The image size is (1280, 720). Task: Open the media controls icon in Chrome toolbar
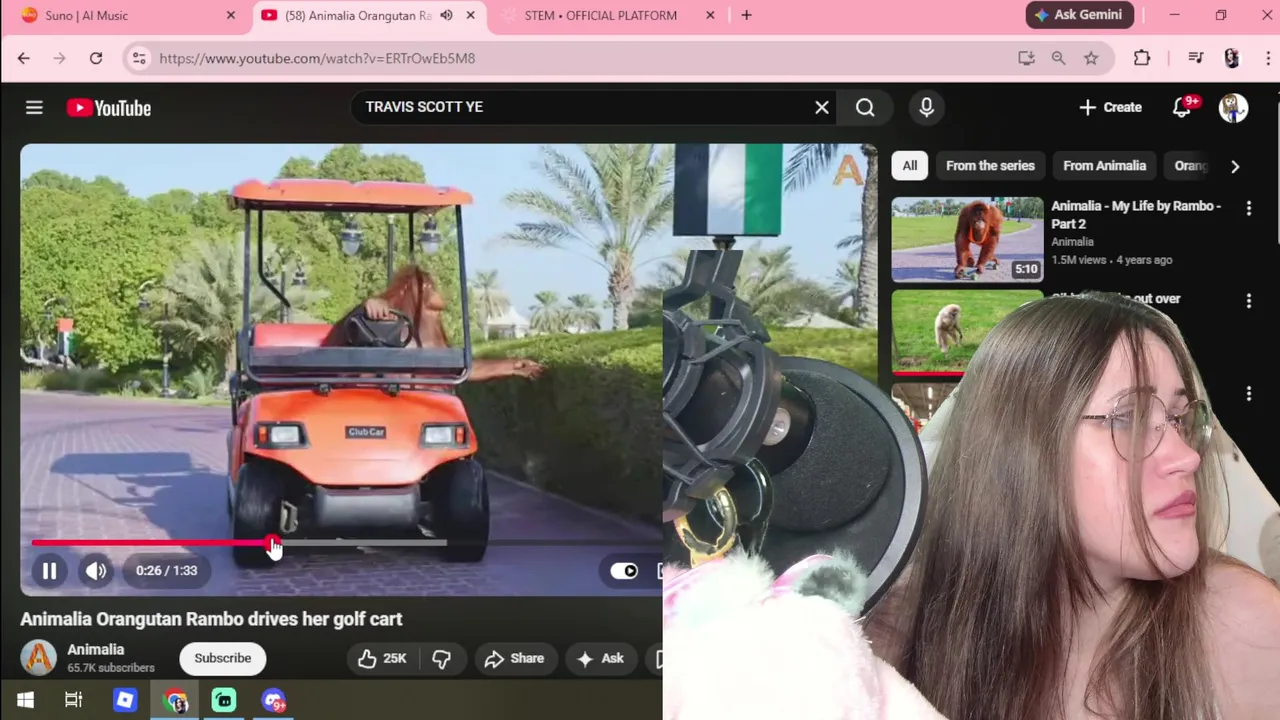[x=1196, y=58]
